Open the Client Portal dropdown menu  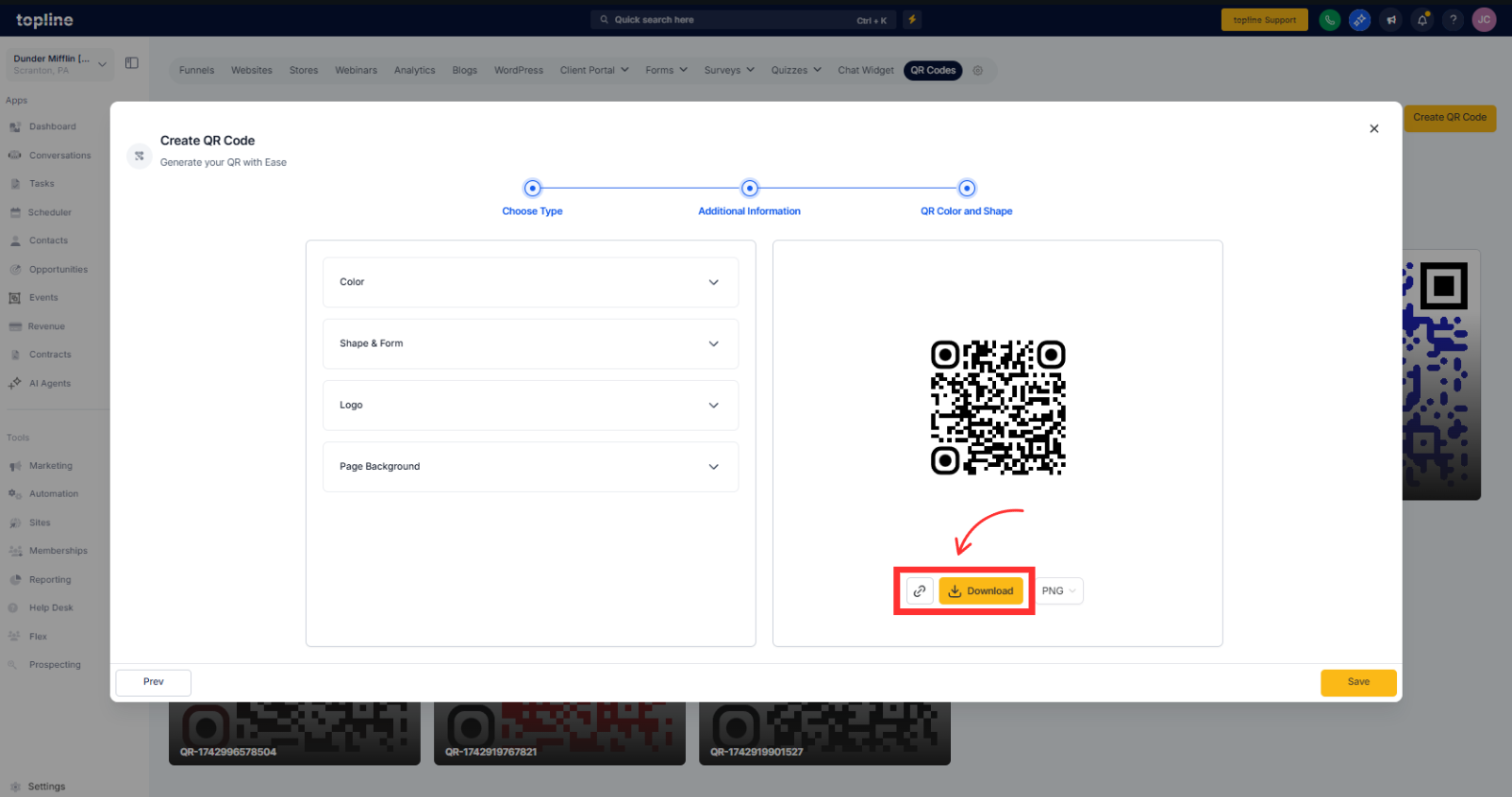[594, 71]
